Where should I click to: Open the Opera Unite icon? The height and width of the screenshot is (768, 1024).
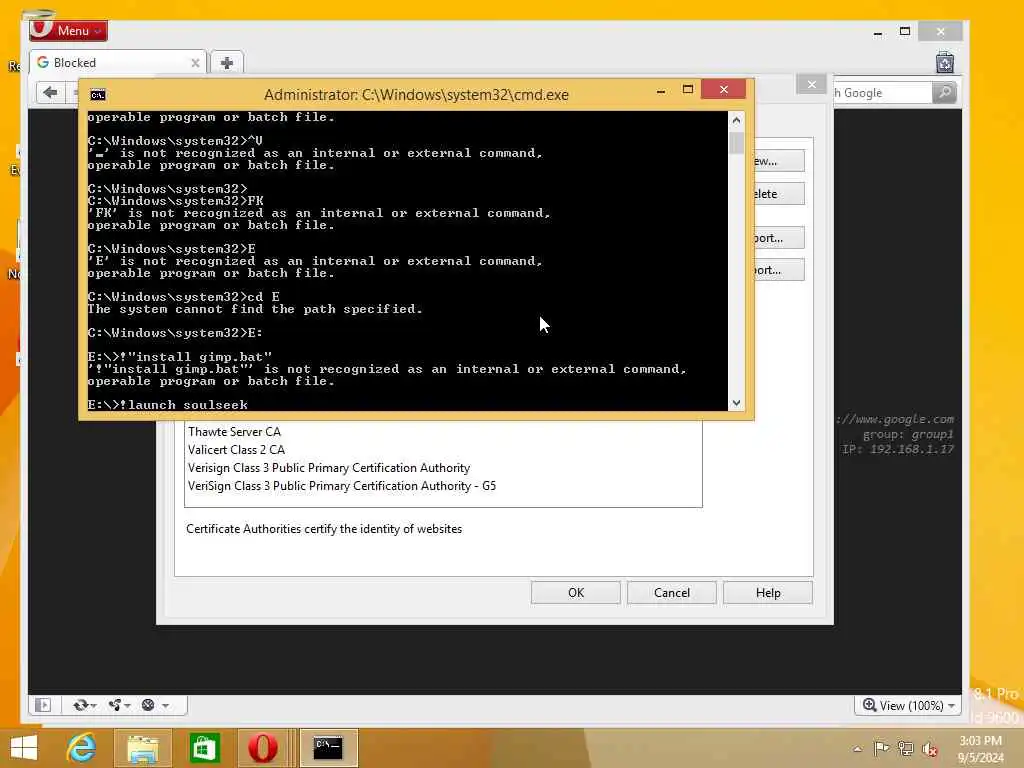coord(115,705)
